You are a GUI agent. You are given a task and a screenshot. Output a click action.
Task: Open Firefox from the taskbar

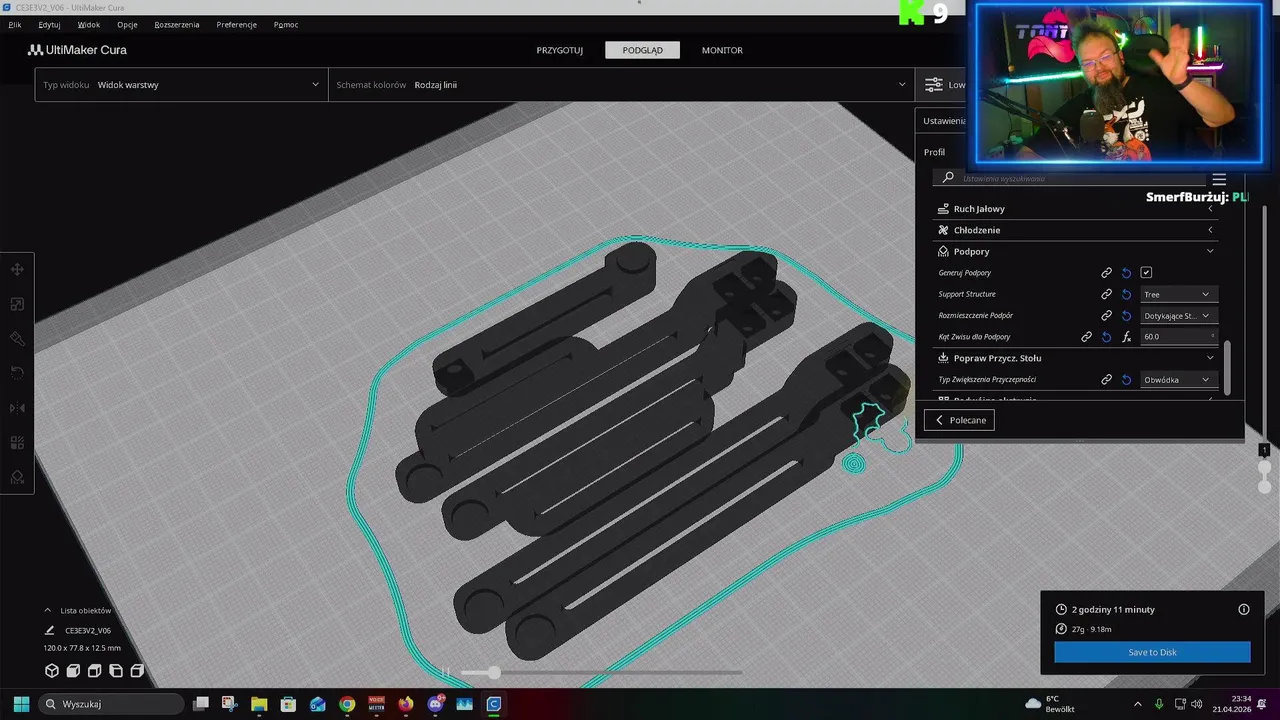tap(405, 704)
